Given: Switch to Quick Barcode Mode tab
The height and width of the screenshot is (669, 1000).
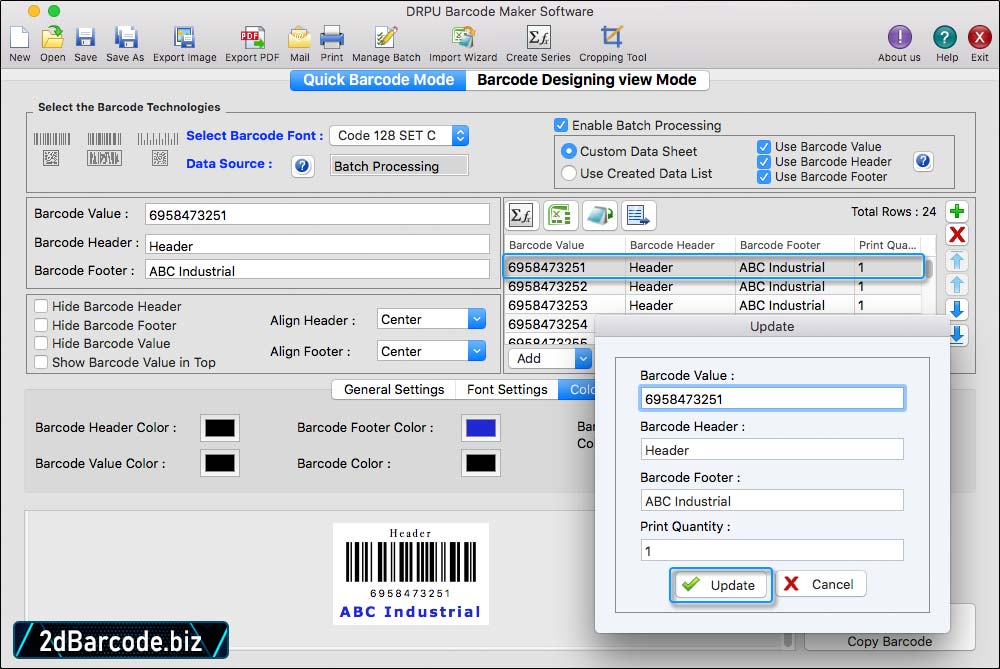Looking at the screenshot, I should click(x=378, y=80).
